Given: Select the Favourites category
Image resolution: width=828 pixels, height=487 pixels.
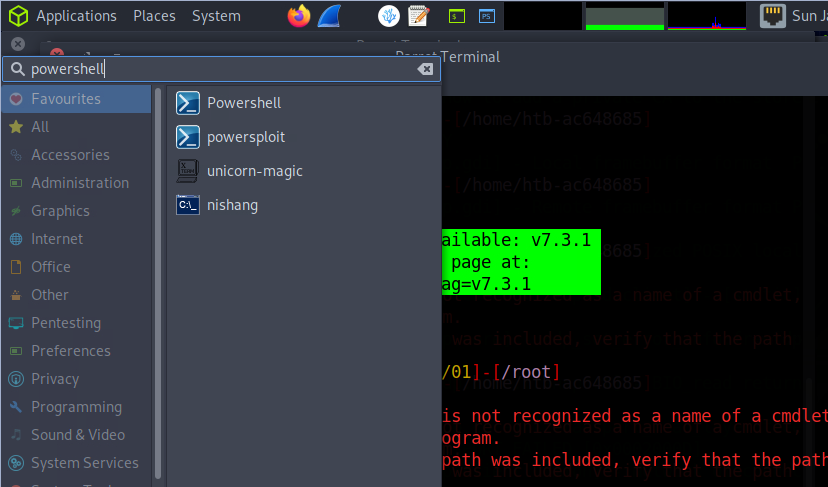Looking at the screenshot, I should click(x=77, y=99).
